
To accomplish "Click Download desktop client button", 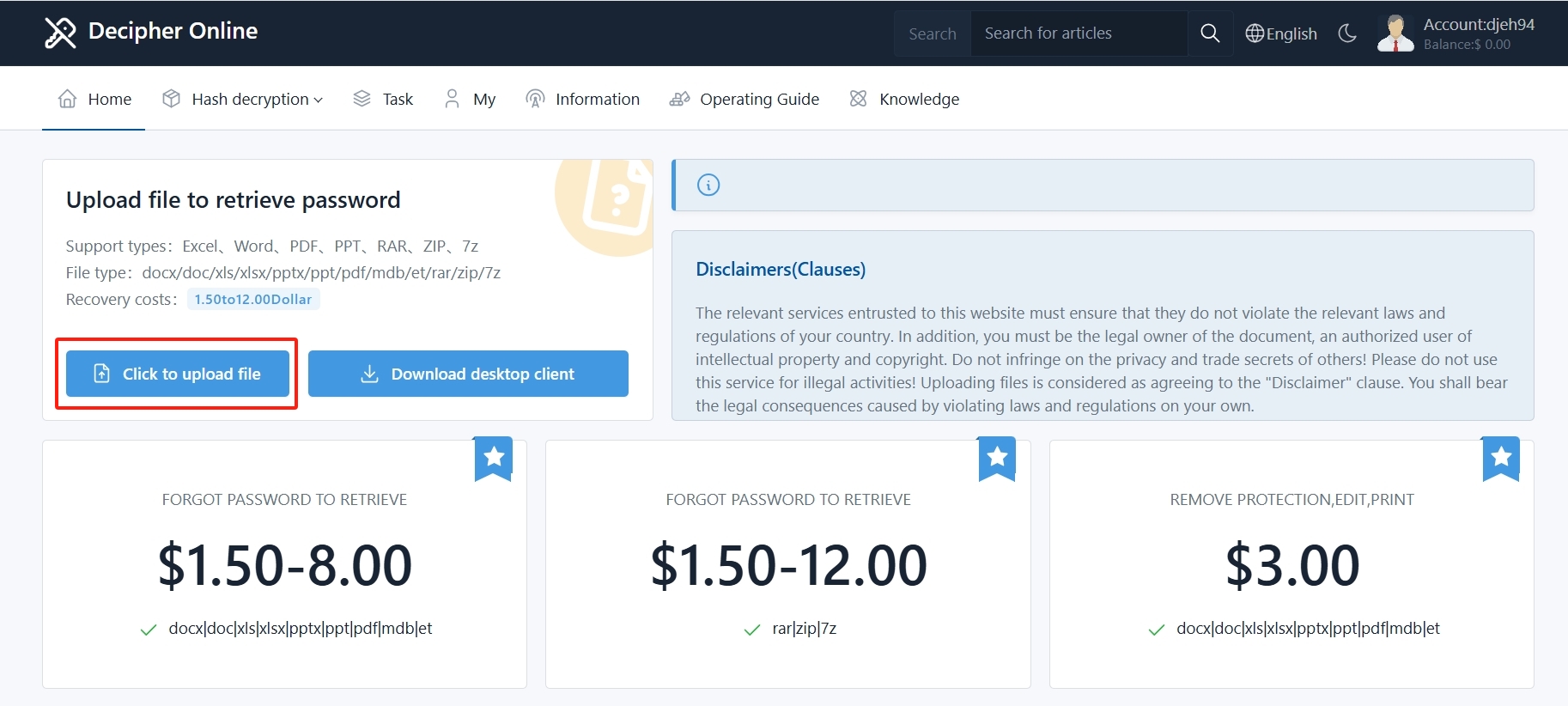I will click(x=468, y=374).
